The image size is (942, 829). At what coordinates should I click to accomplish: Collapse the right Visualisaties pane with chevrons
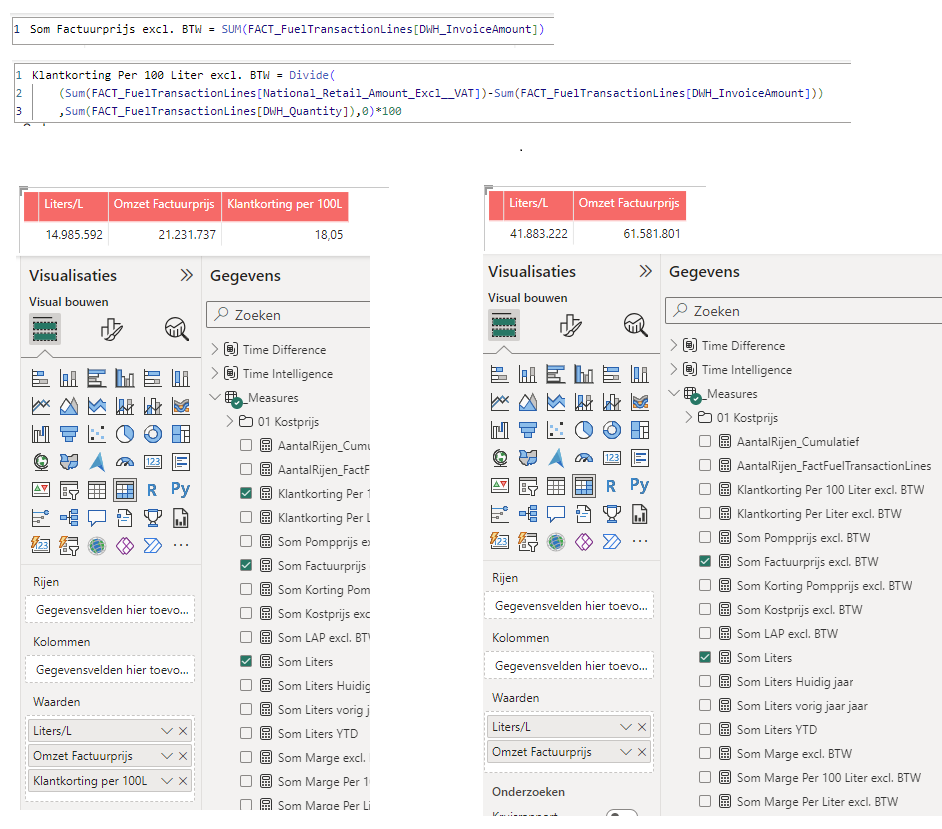(646, 271)
